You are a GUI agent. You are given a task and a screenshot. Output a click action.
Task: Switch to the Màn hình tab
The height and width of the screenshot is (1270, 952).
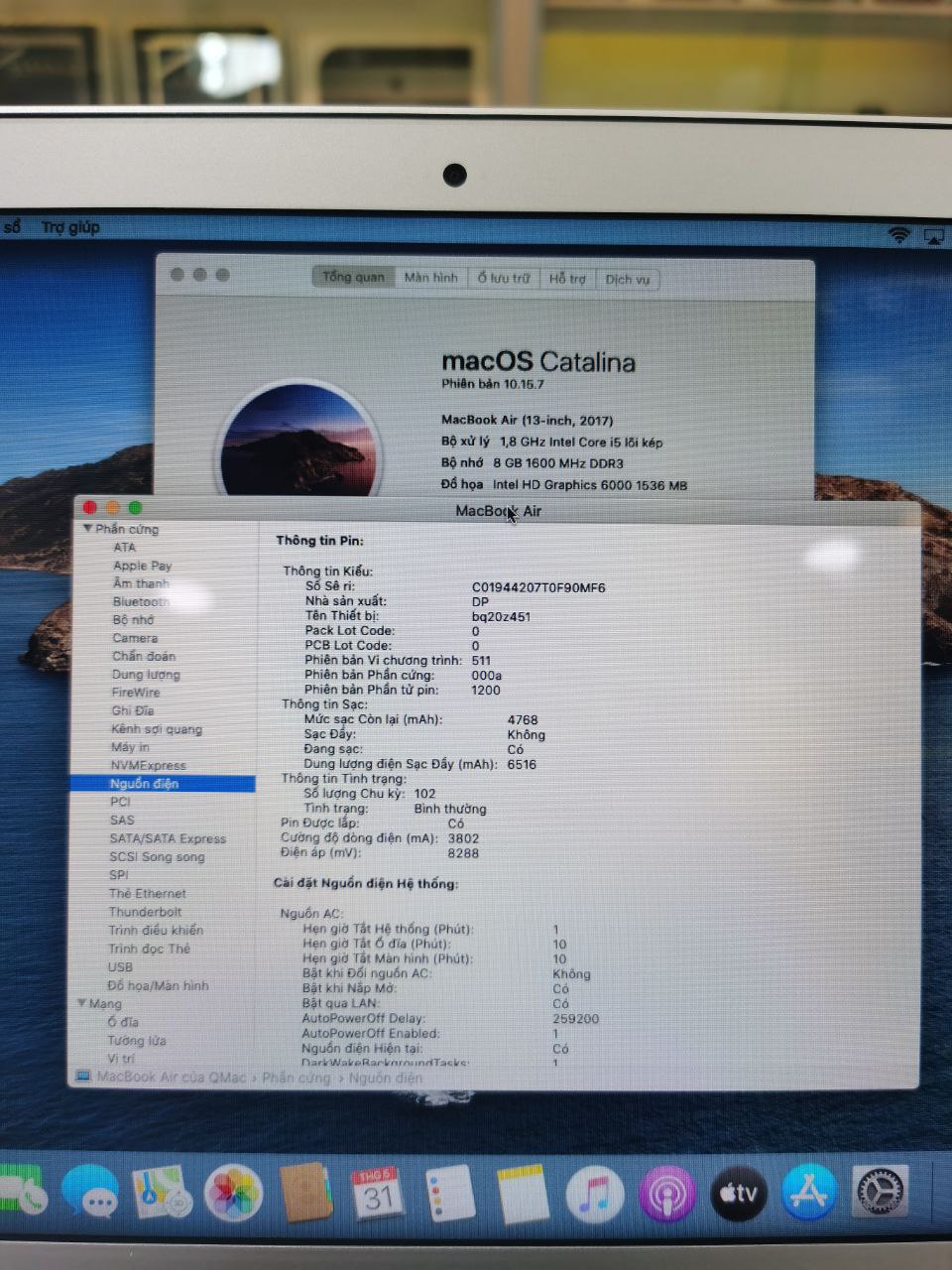(430, 278)
